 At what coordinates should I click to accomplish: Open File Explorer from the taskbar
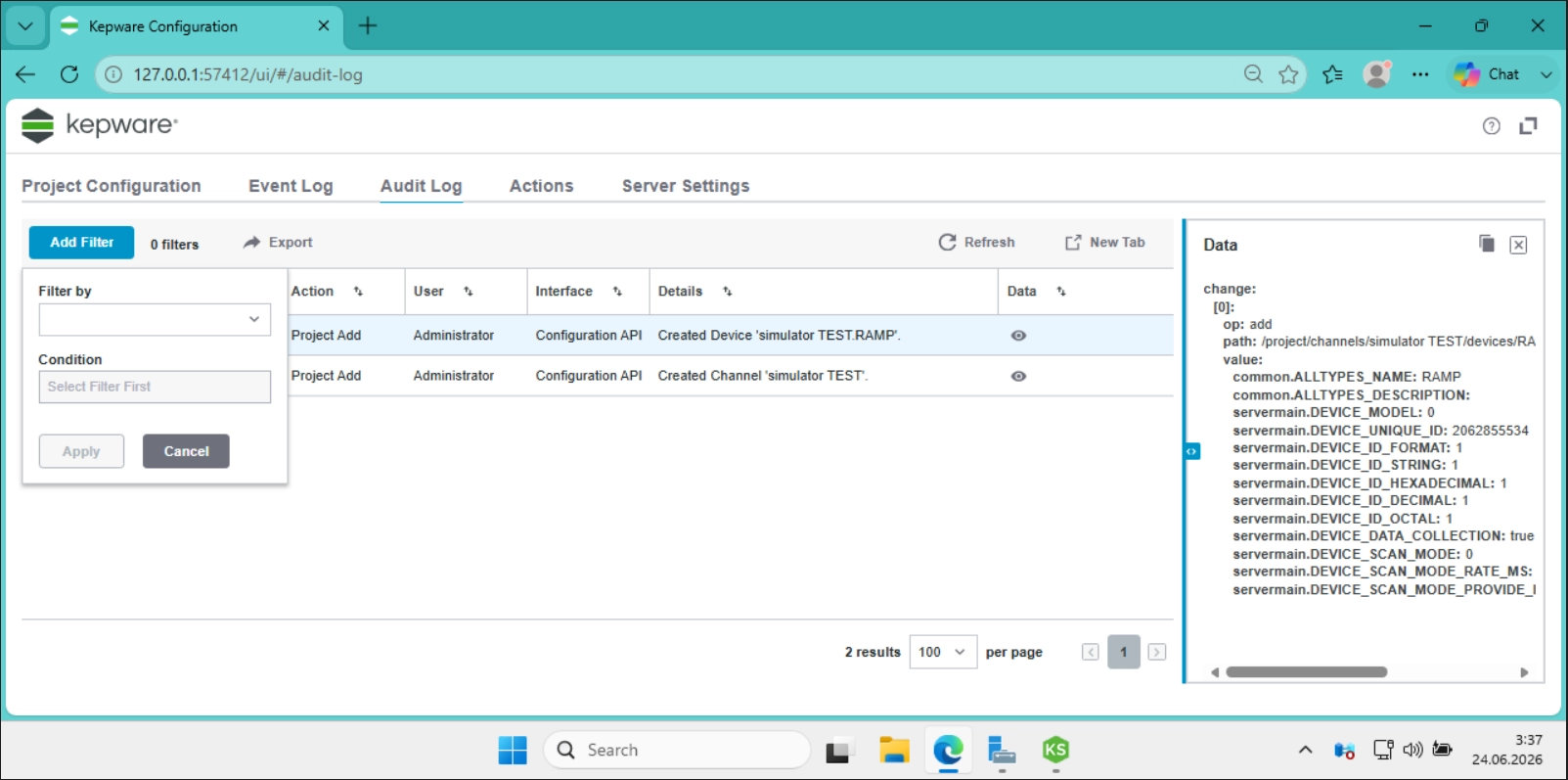tap(894, 751)
